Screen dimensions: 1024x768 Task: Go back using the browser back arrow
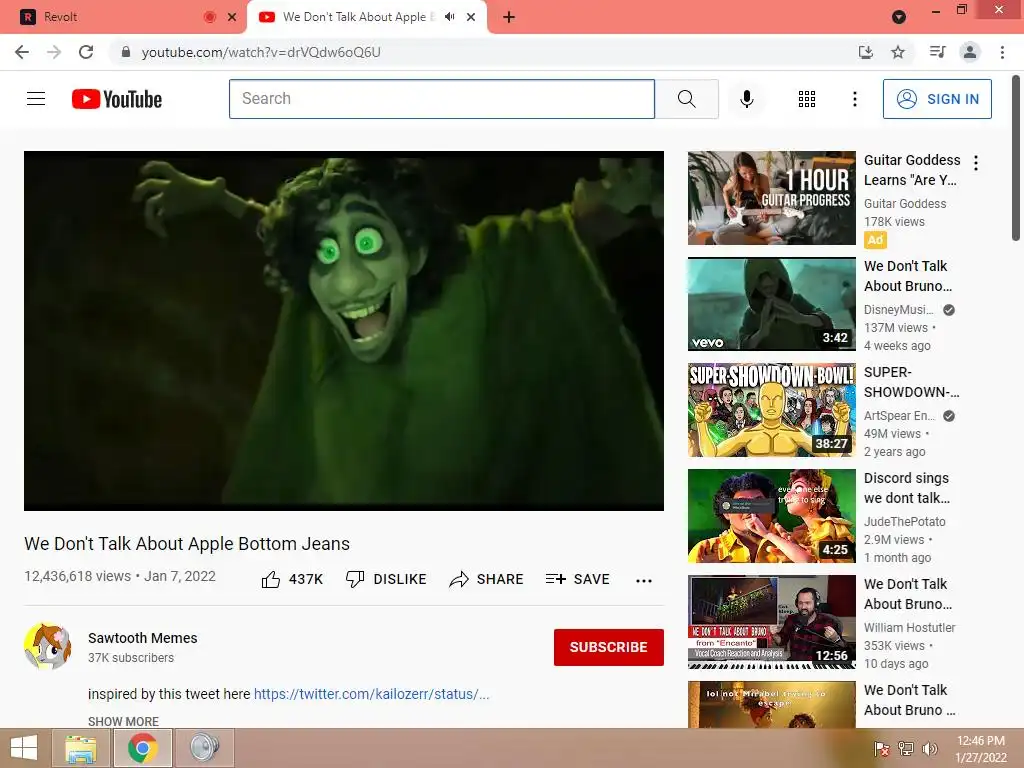(22, 52)
